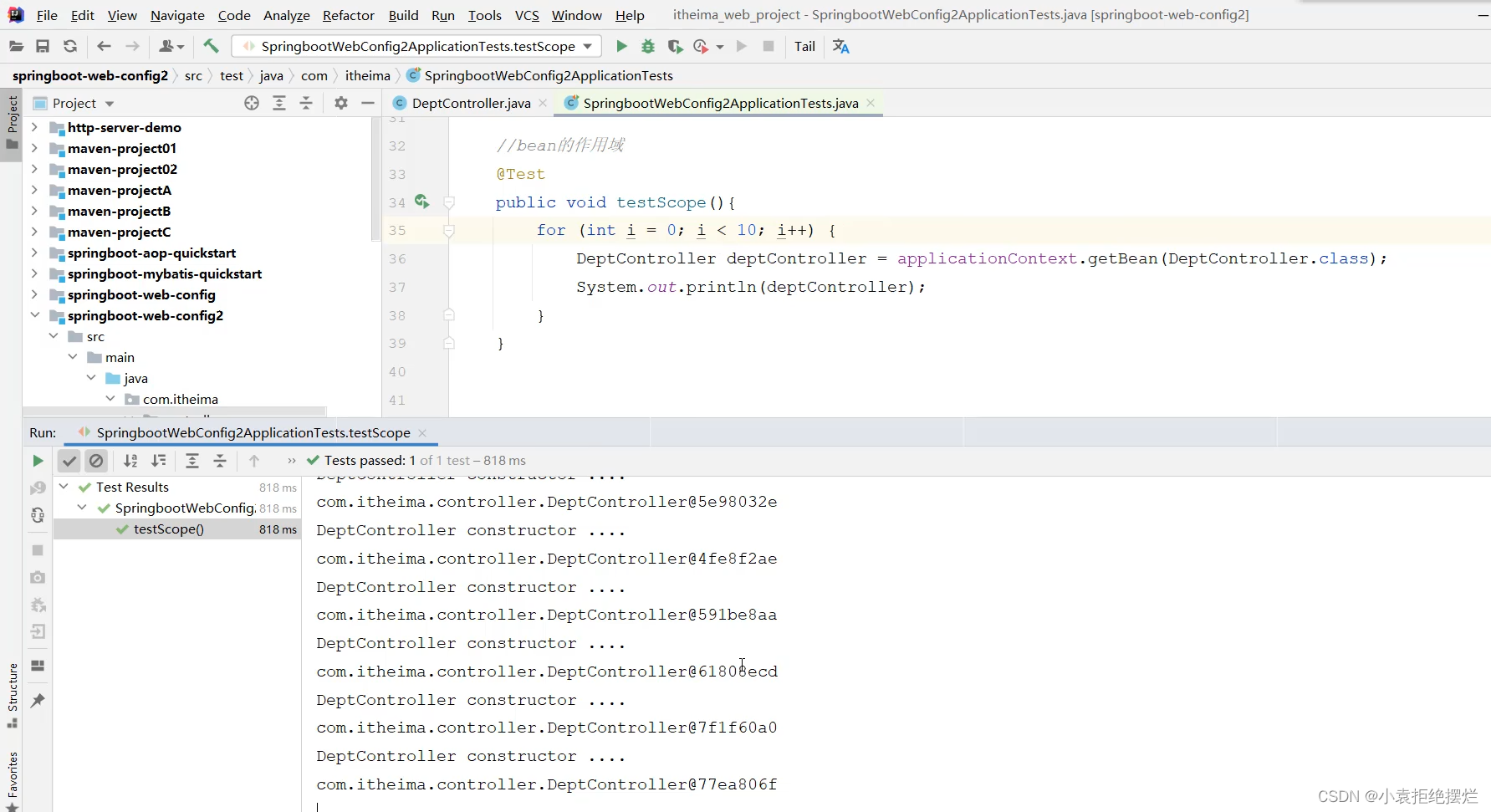Close the testScope Run tab
Viewport: 1491px width, 812px height.
pos(422,432)
